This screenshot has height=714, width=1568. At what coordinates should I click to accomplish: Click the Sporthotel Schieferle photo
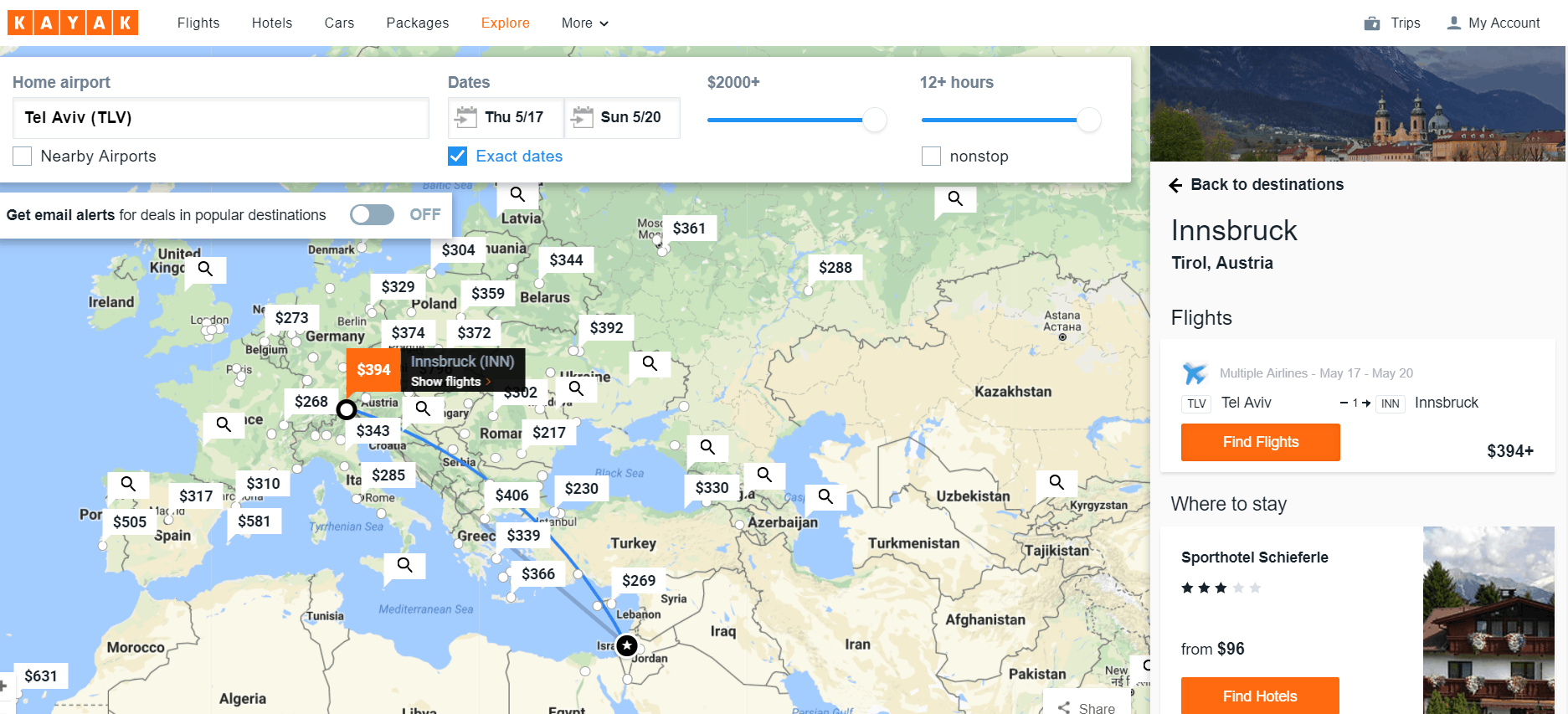pyautogui.click(x=1488, y=620)
